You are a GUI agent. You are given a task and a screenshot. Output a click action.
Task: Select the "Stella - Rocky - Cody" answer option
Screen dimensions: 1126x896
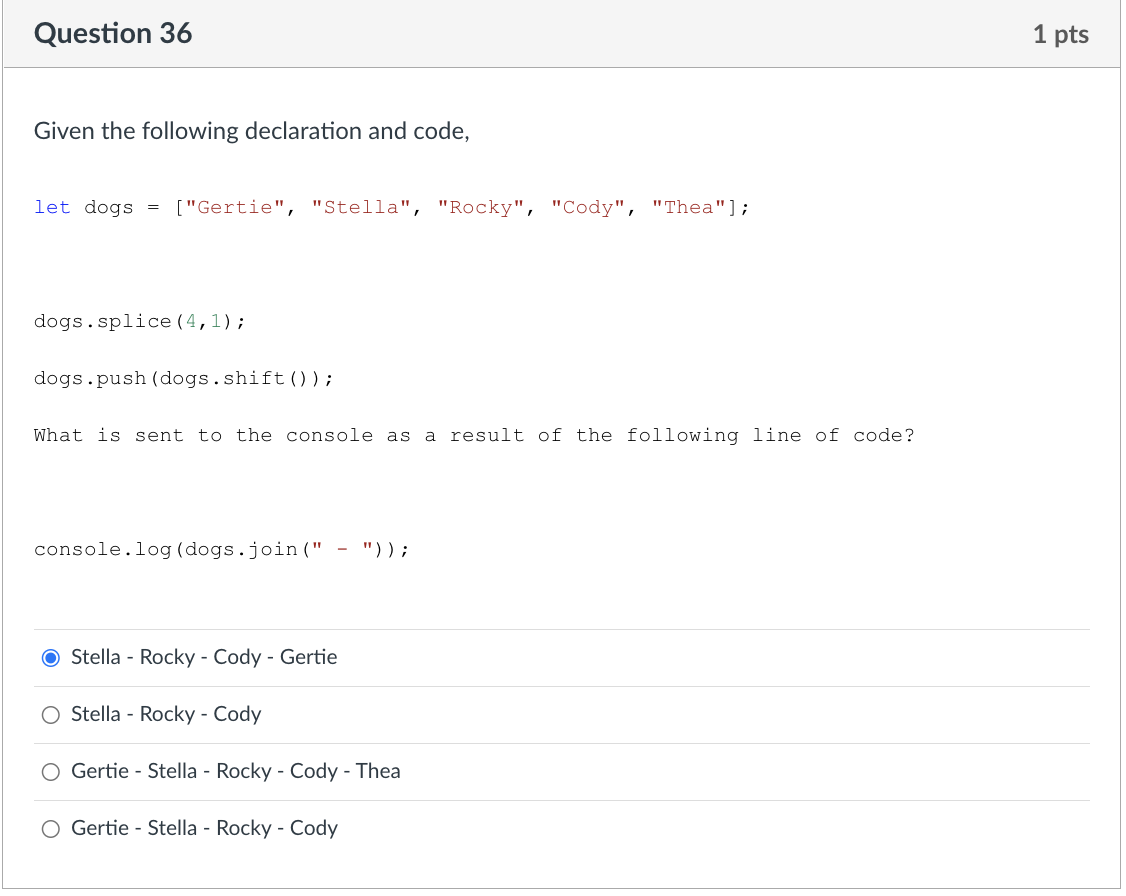coord(50,714)
